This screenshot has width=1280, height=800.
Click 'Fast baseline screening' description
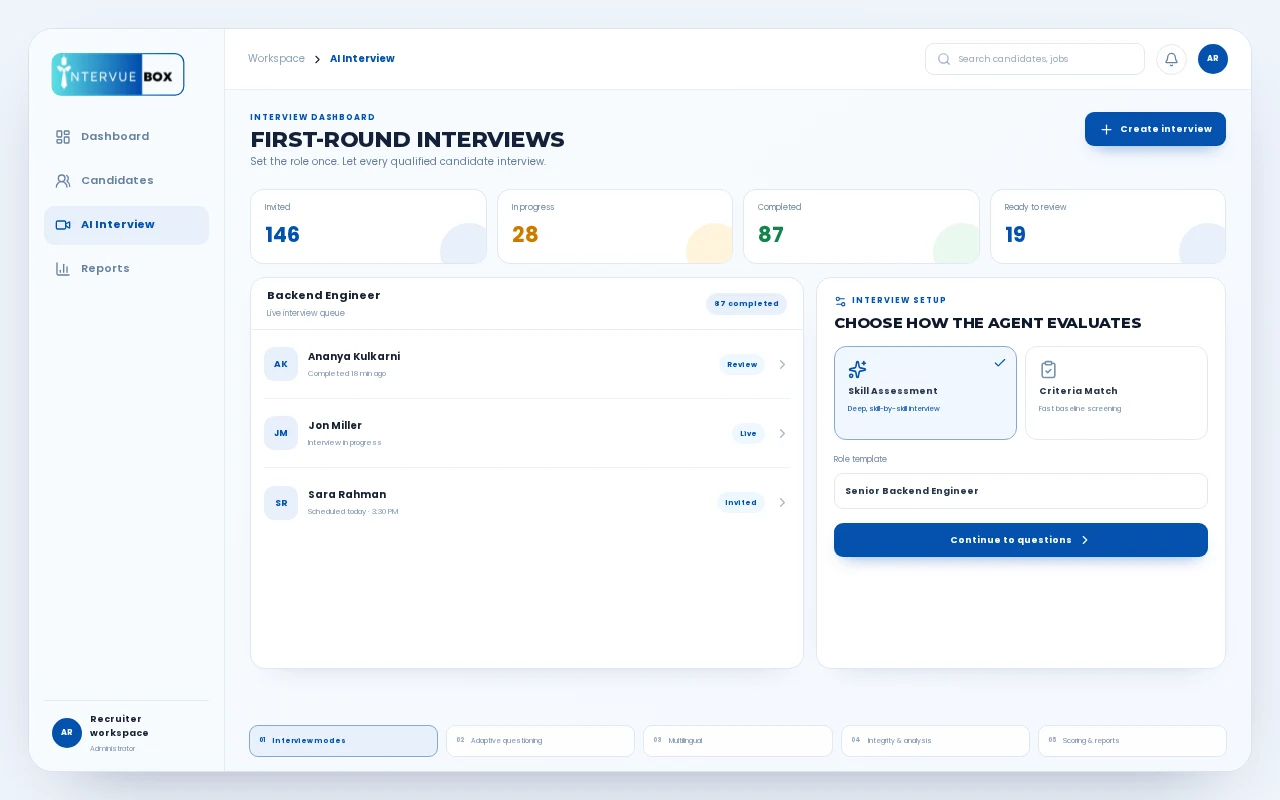tap(1080, 409)
